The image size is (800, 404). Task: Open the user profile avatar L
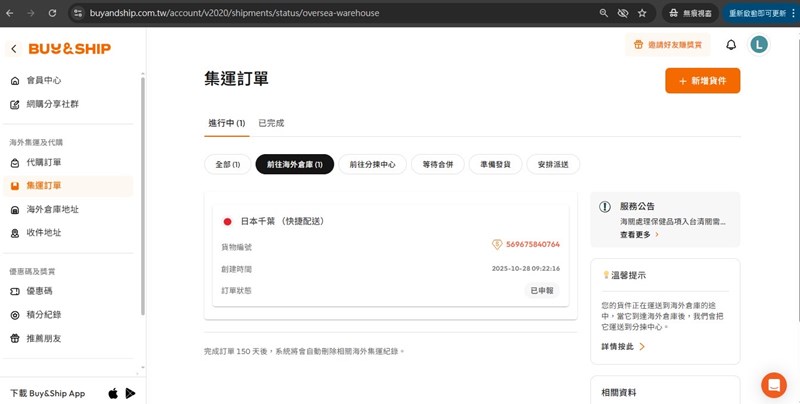point(759,45)
